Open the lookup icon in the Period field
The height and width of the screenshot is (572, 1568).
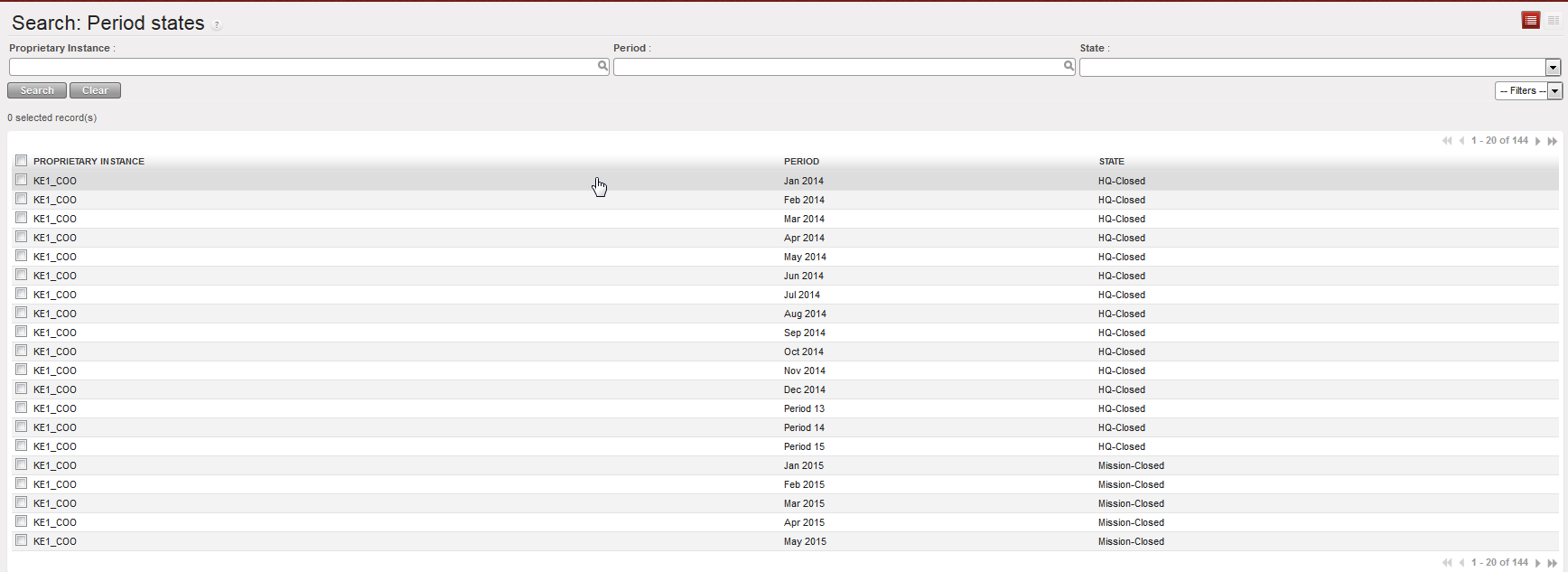(x=1069, y=66)
